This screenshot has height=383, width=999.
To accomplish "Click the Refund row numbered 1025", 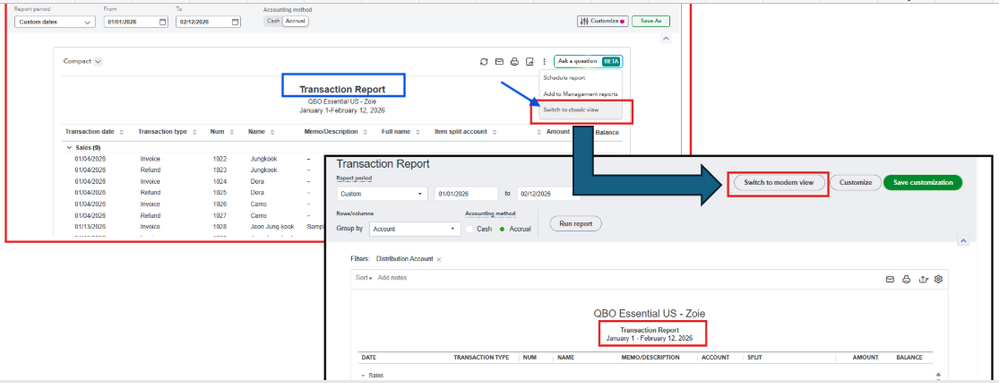I will click(220, 192).
